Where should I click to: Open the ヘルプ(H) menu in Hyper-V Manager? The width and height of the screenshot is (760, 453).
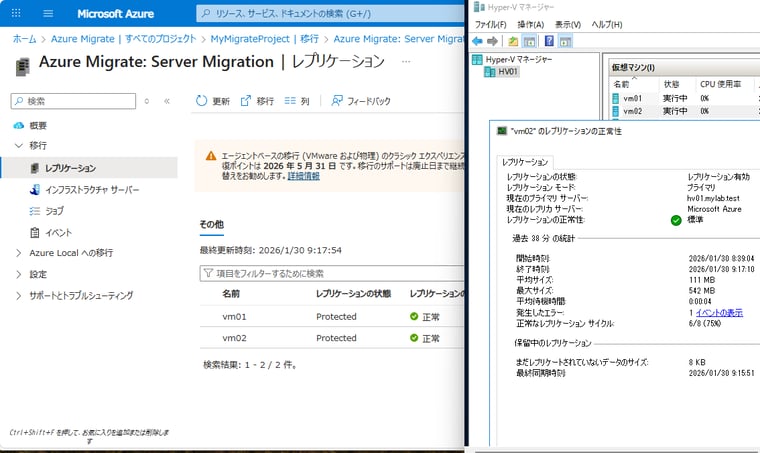pos(607,24)
